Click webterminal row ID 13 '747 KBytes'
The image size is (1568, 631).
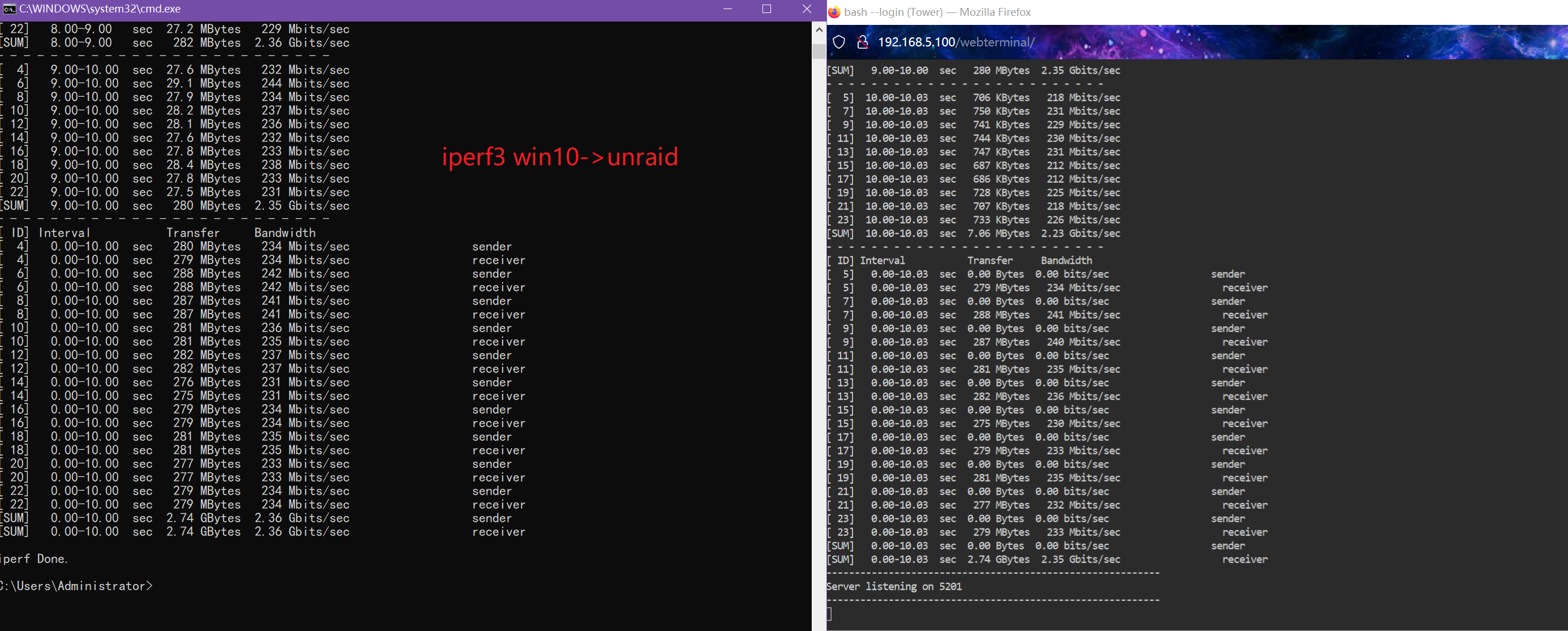pos(973,152)
